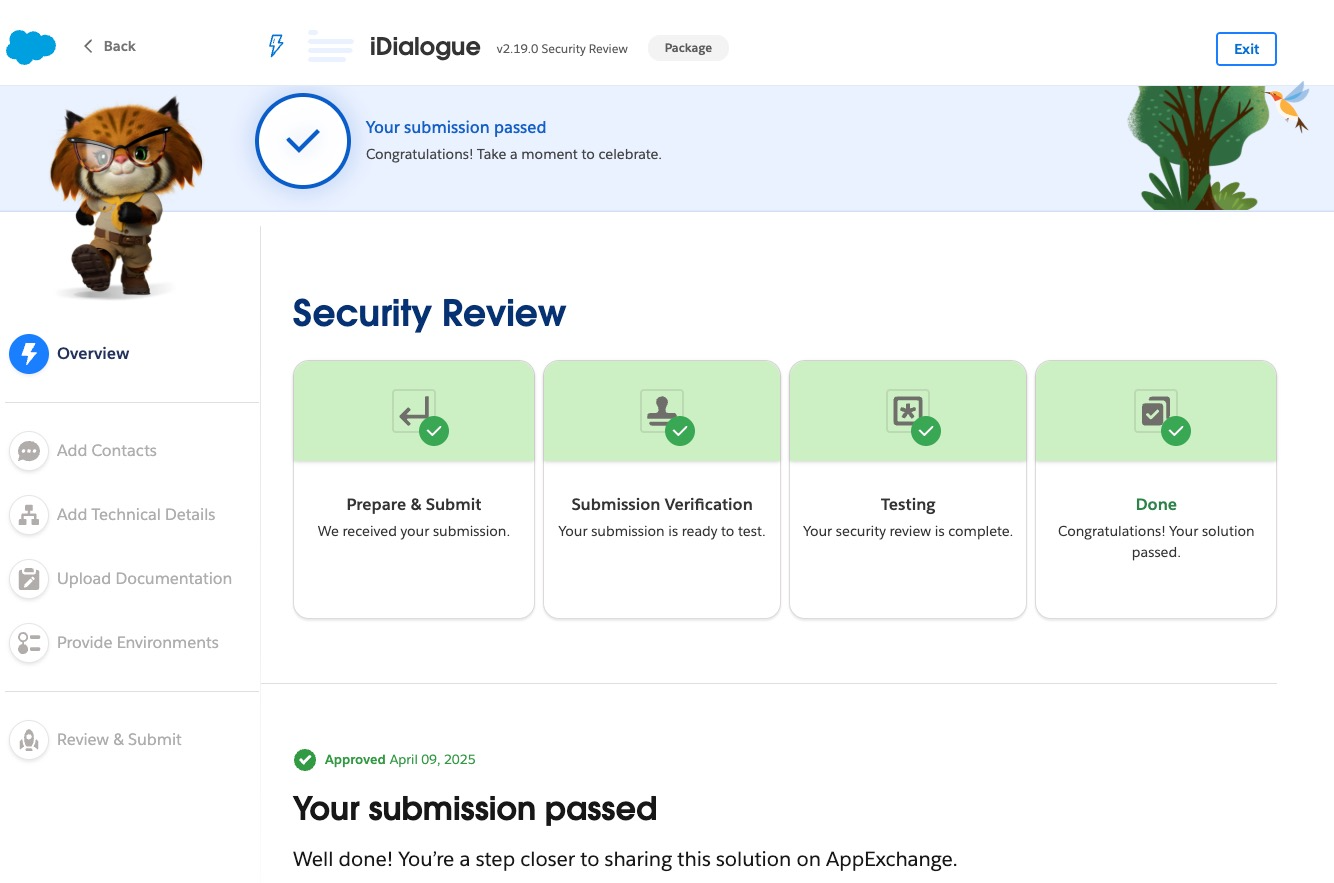Click Your submission is ready to test
The width and height of the screenshot is (1334, 883).
[x=662, y=531]
